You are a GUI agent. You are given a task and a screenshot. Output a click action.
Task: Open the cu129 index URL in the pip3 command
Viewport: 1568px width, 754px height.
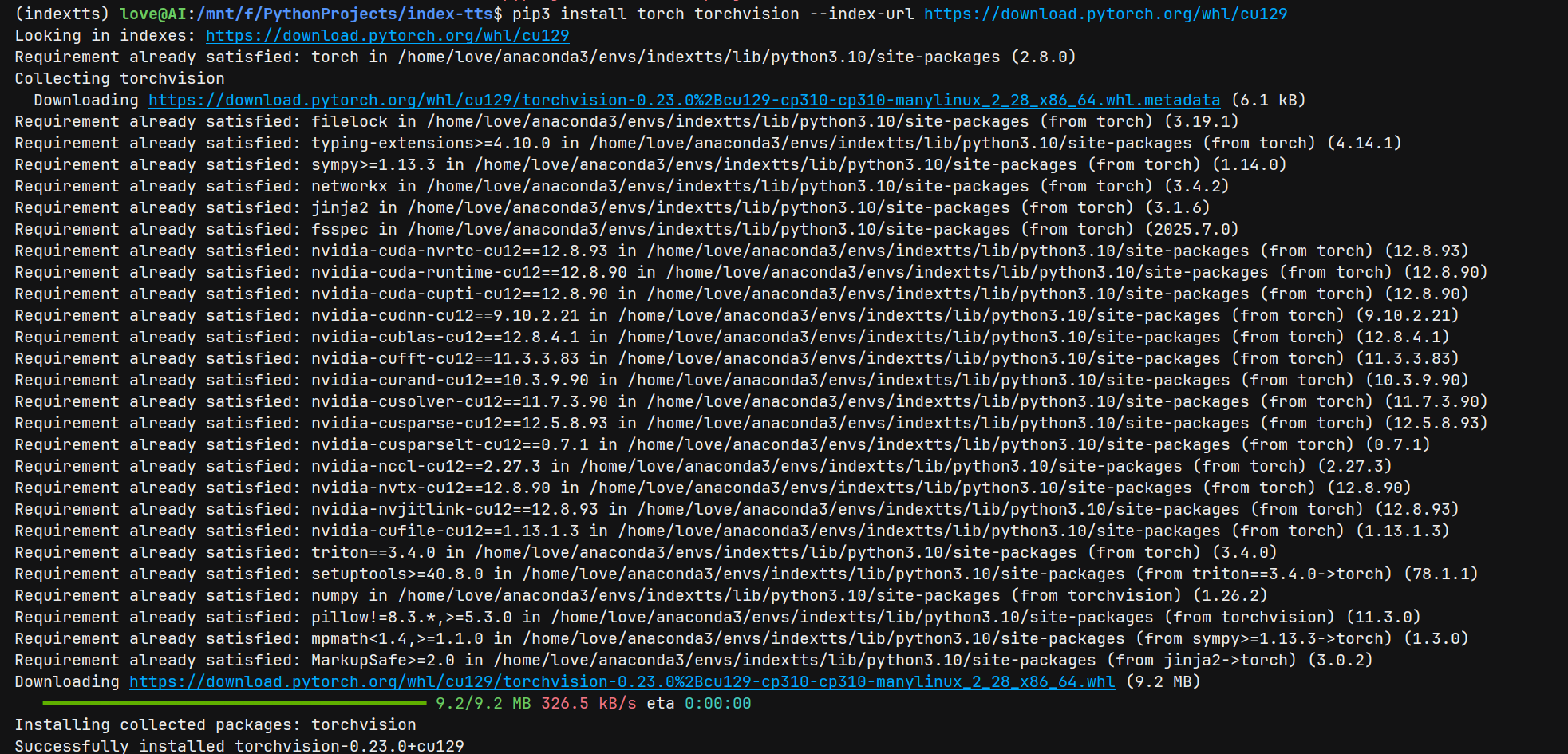click(1105, 14)
